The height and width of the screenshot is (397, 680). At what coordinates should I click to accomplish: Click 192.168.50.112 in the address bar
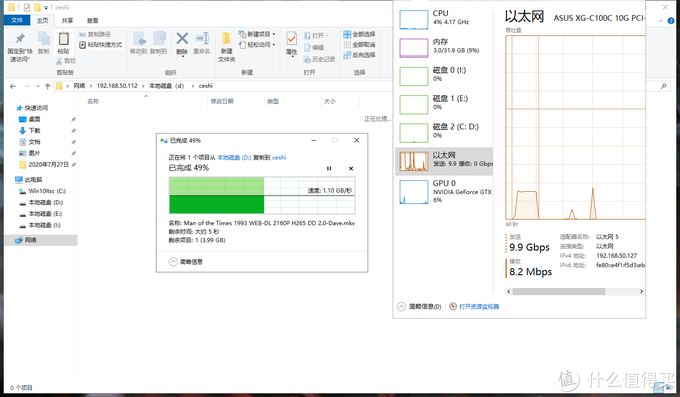click(117, 86)
